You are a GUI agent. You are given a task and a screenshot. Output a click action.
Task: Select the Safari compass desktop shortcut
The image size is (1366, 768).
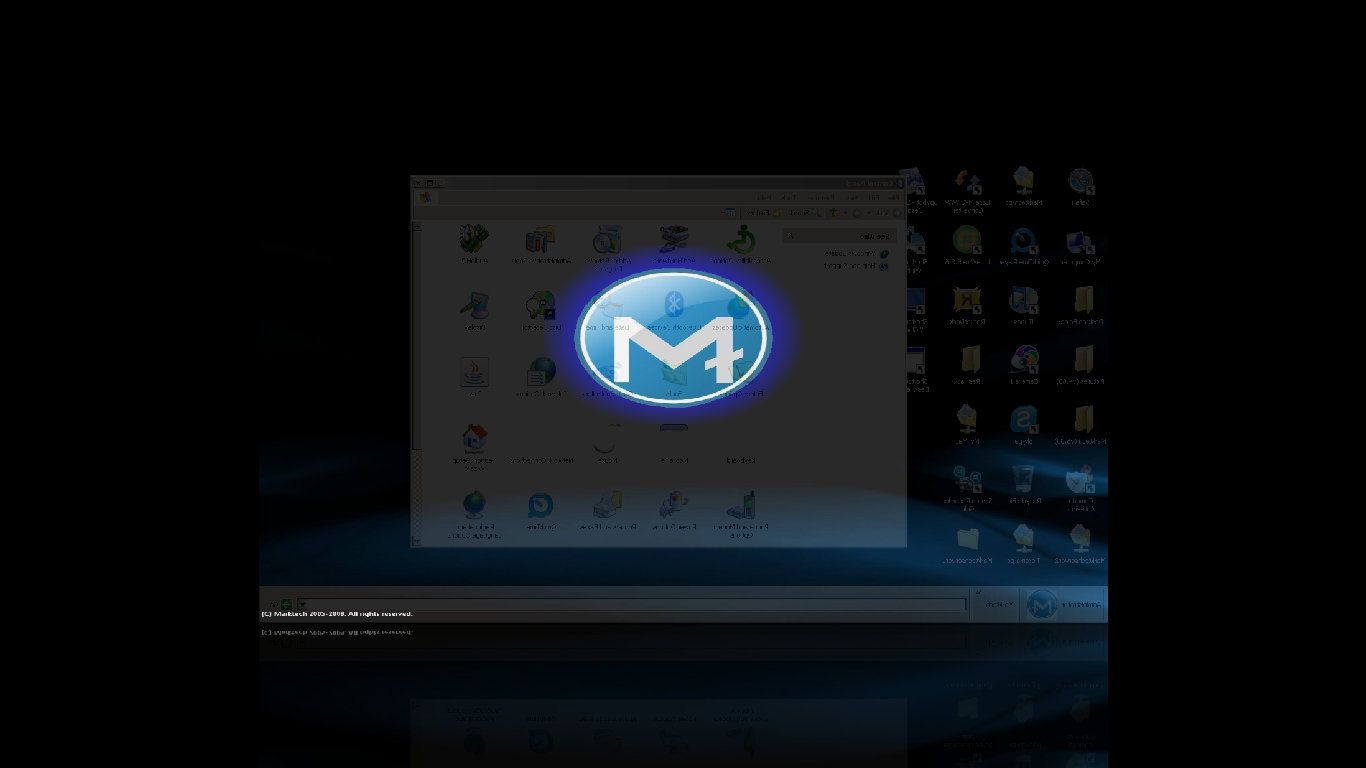tap(1080, 181)
